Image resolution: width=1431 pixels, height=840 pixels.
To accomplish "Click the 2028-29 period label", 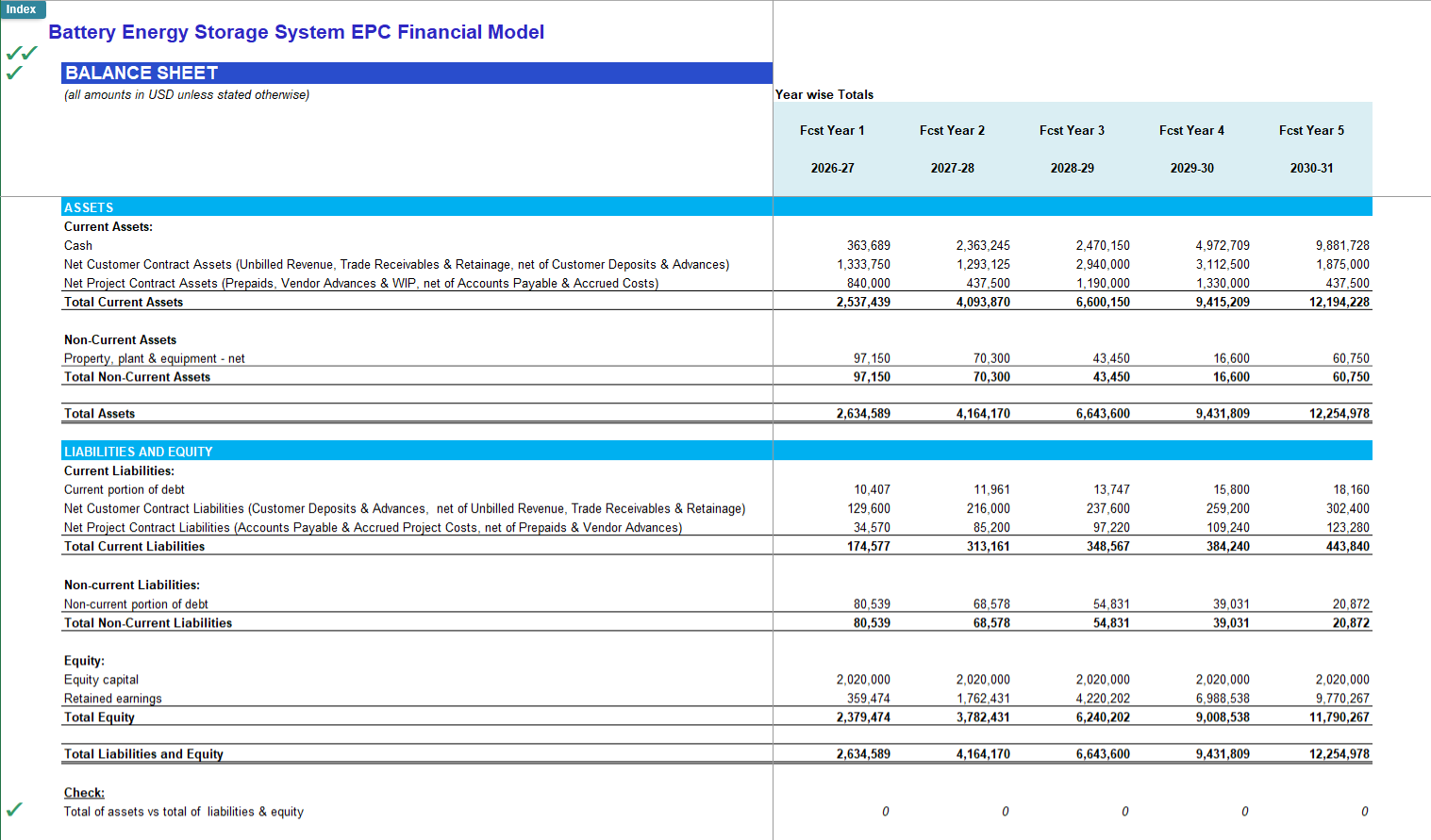I will [1073, 168].
